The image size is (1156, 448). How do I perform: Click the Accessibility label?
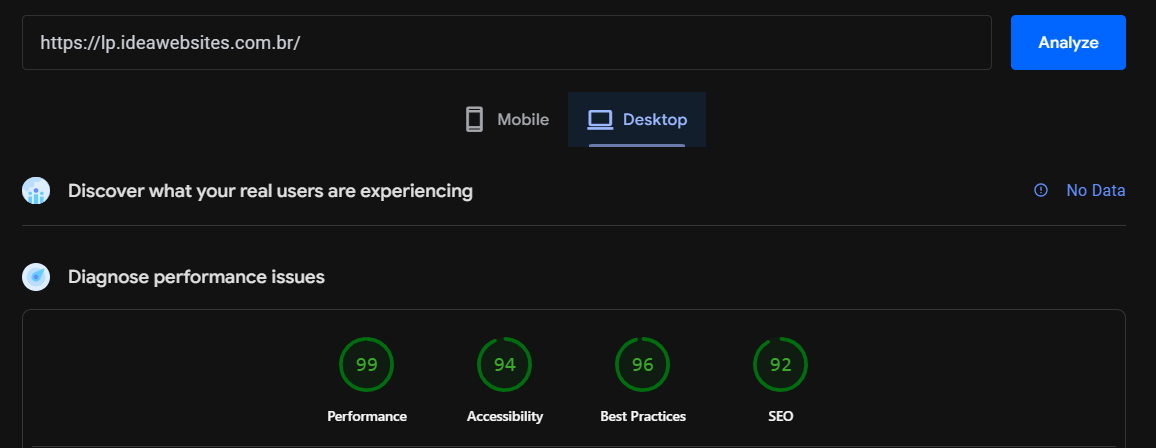tap(504, 416)
